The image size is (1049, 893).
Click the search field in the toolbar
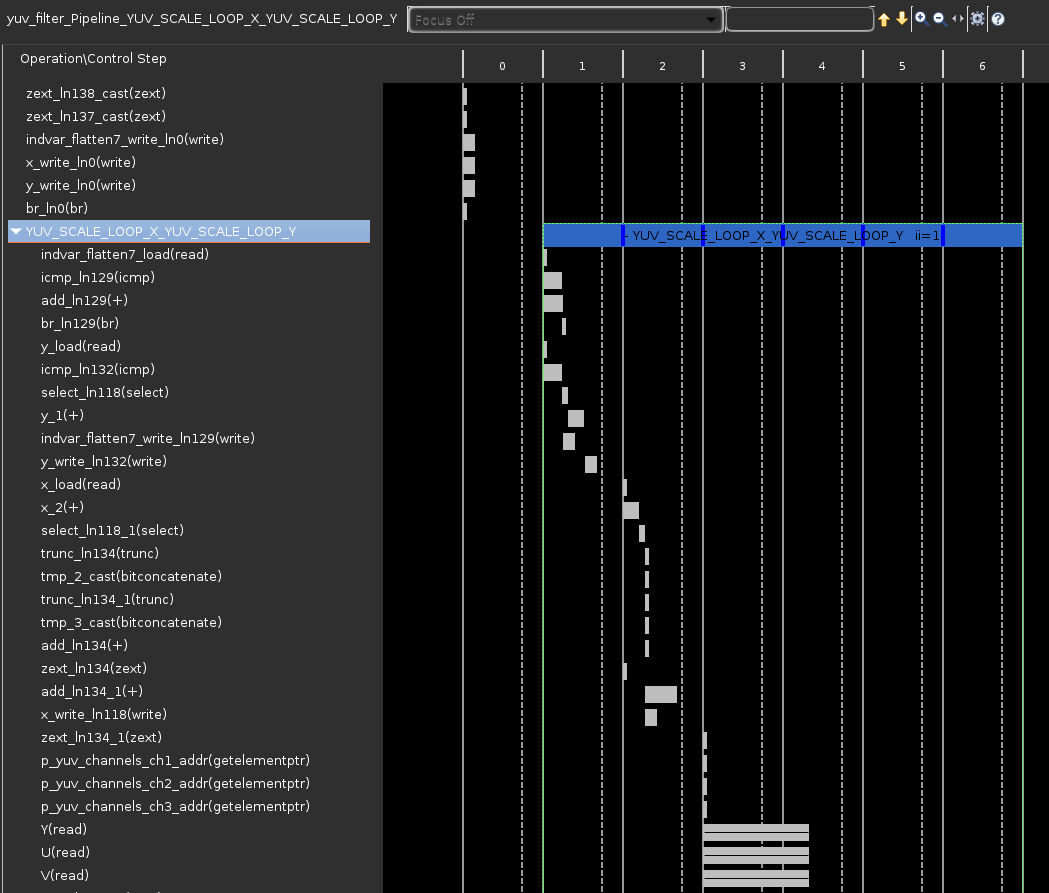click(x=799, y=20)
